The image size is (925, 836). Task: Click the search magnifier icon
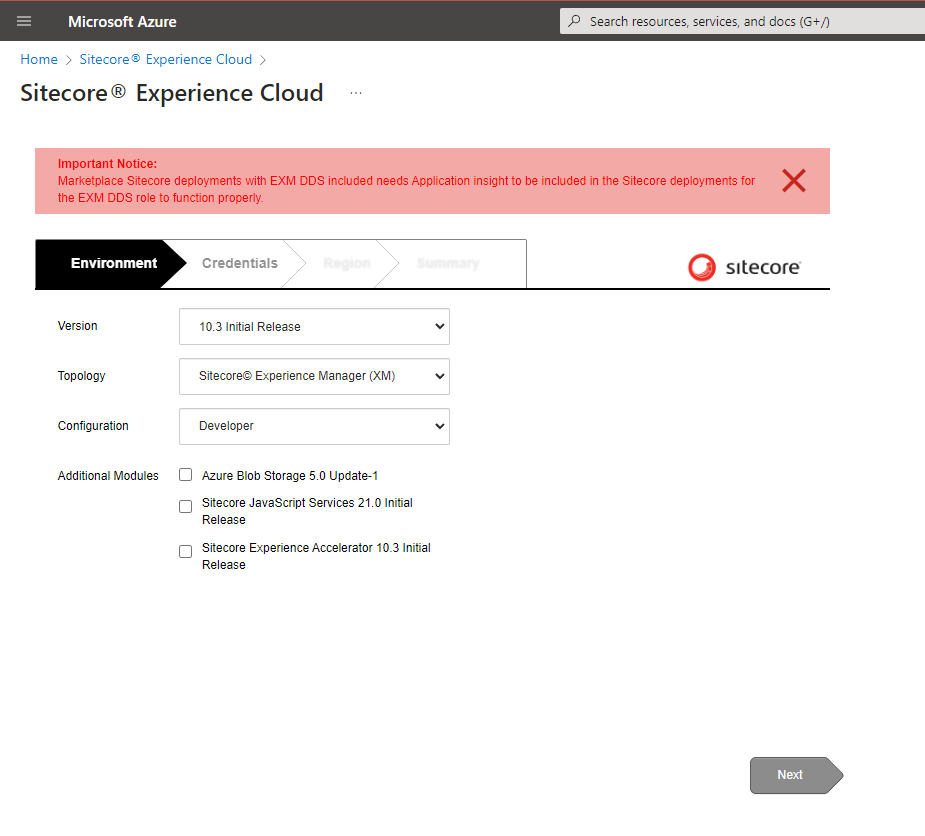pos(574,21)
